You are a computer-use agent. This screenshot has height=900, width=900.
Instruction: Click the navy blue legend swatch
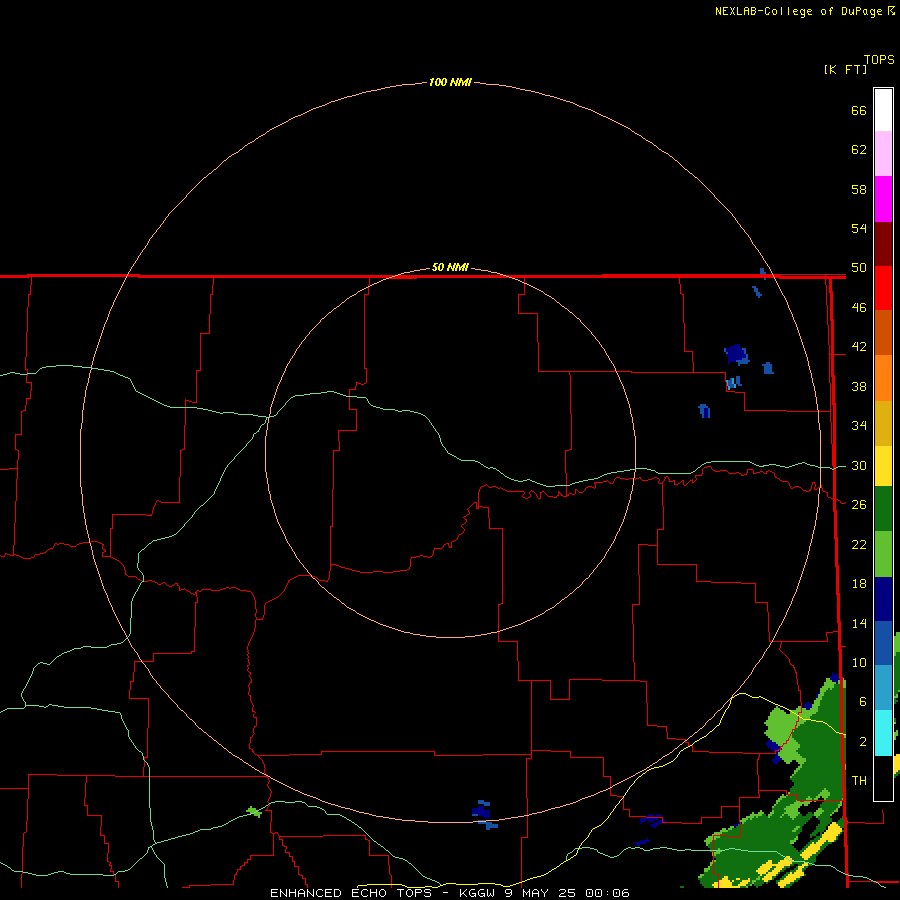tap(883, 599)
